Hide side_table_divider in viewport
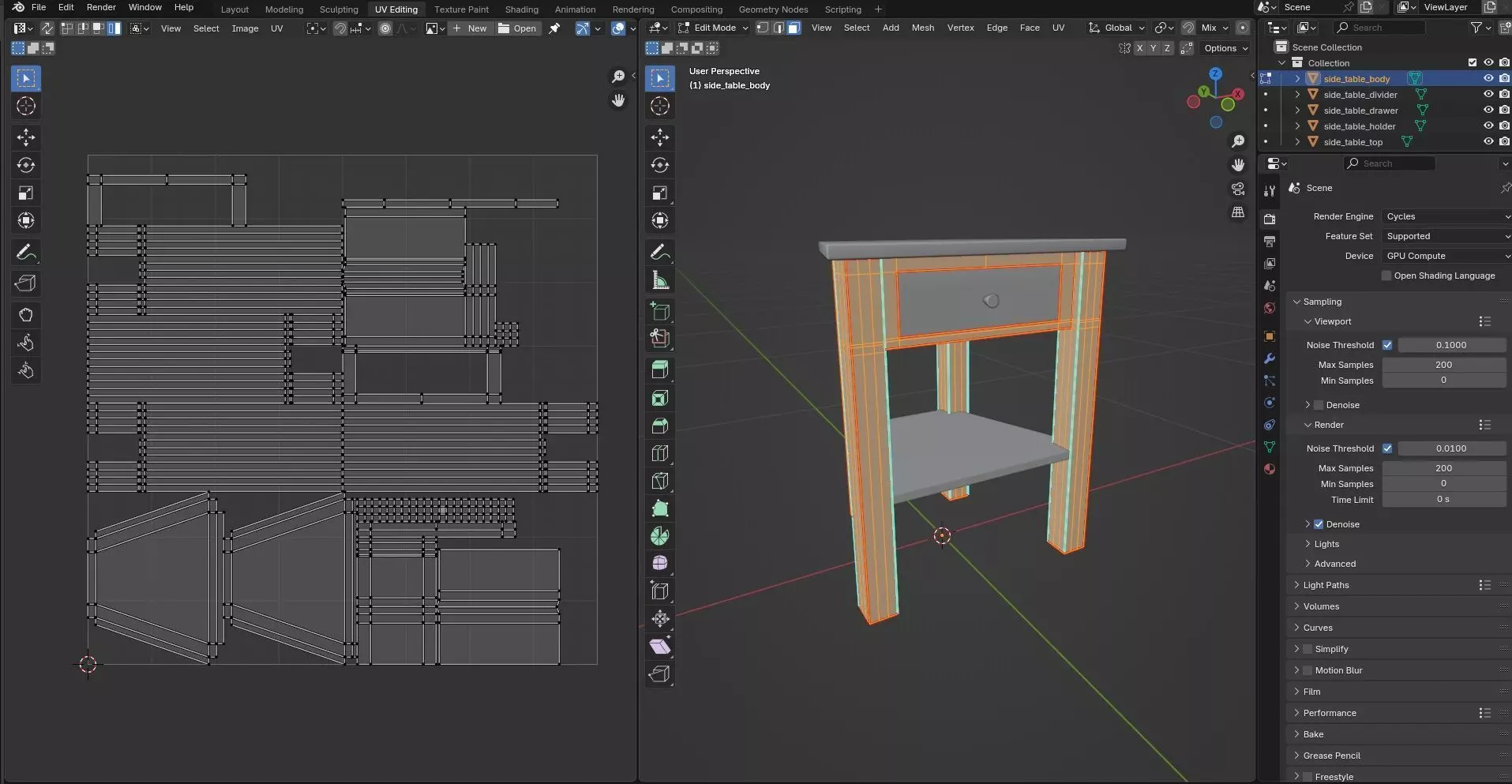Screen dimensions: 1512x784 click(1488, 94)
